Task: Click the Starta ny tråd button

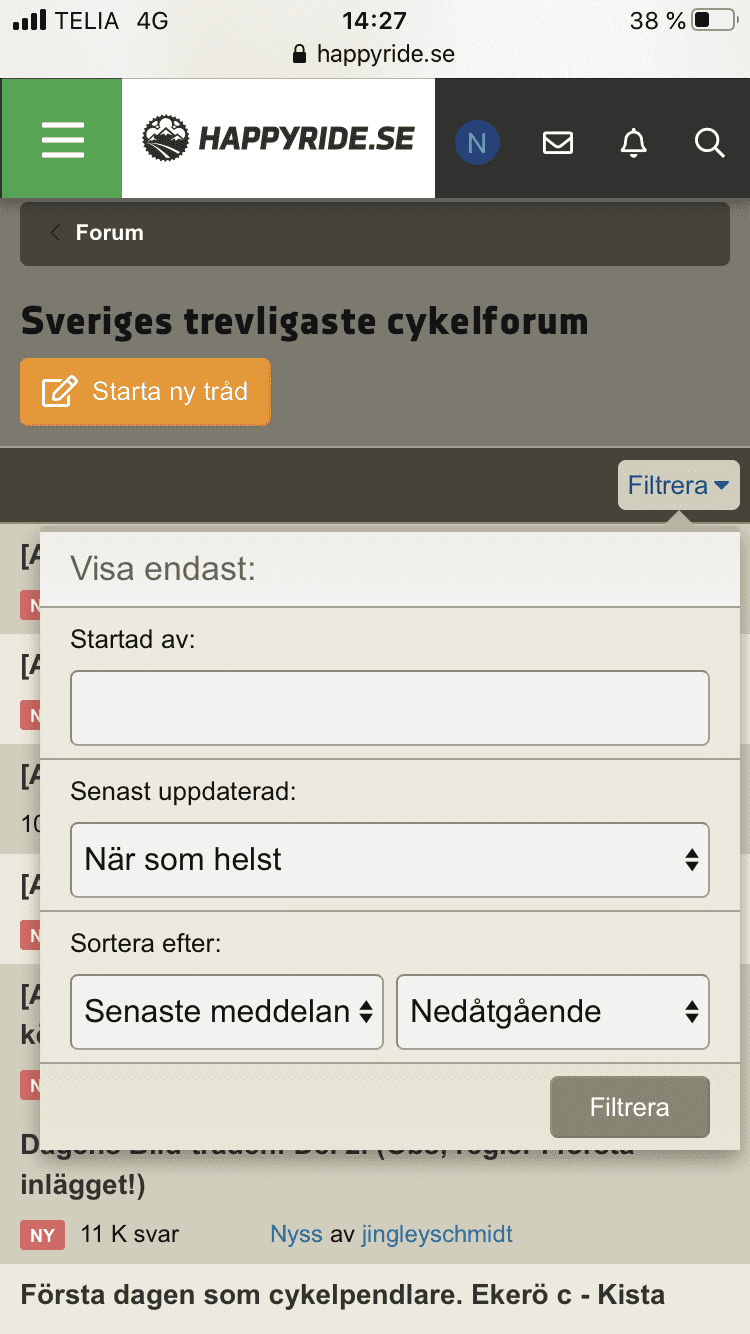Action: point(146,391)
